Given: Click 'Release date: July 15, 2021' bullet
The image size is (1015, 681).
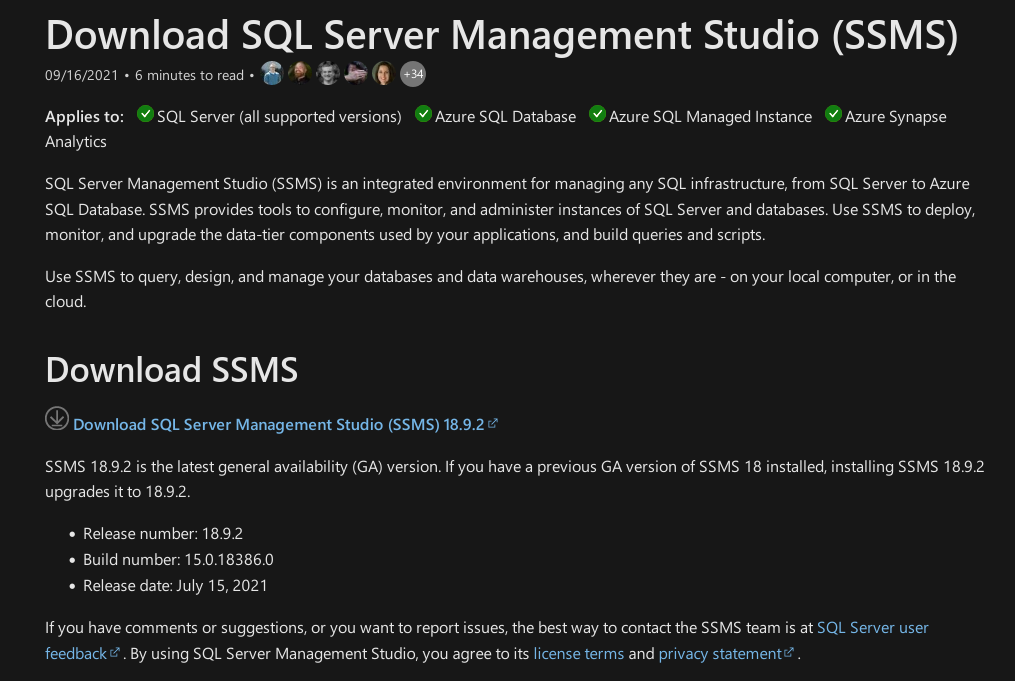Looking at the screenshot, I should [175, 585].
